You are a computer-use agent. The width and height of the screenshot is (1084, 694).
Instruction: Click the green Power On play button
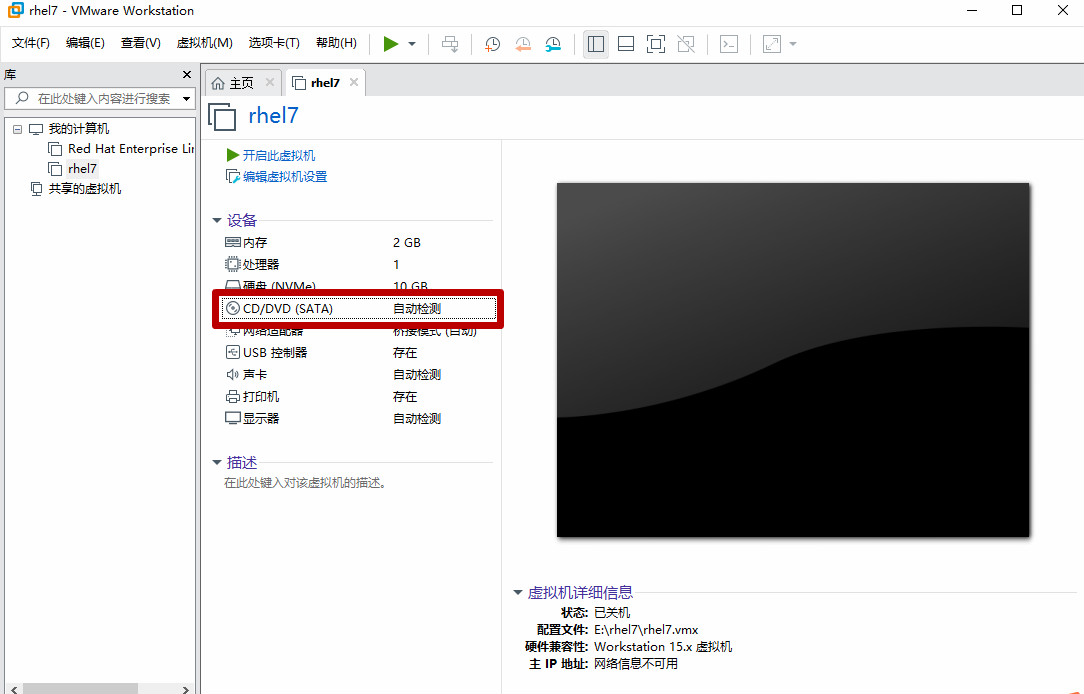point(391,44)
